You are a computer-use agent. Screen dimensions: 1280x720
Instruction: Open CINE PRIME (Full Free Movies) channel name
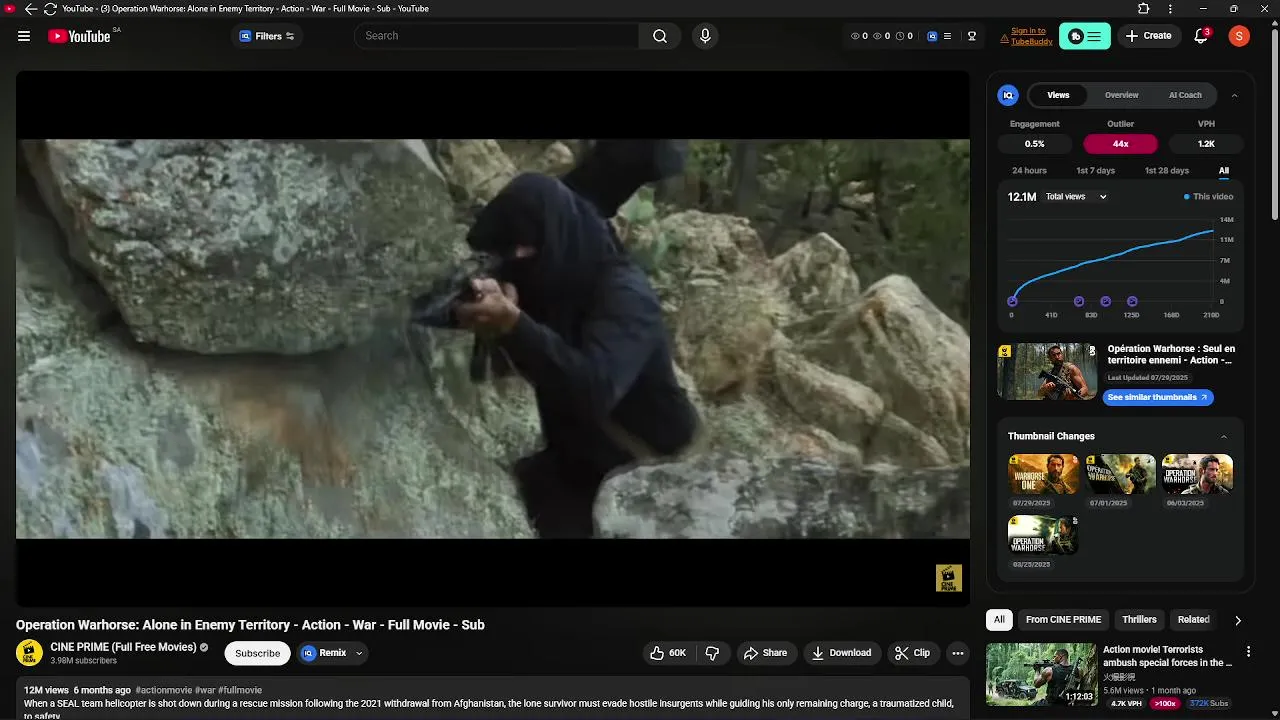[x=123, y=647]
